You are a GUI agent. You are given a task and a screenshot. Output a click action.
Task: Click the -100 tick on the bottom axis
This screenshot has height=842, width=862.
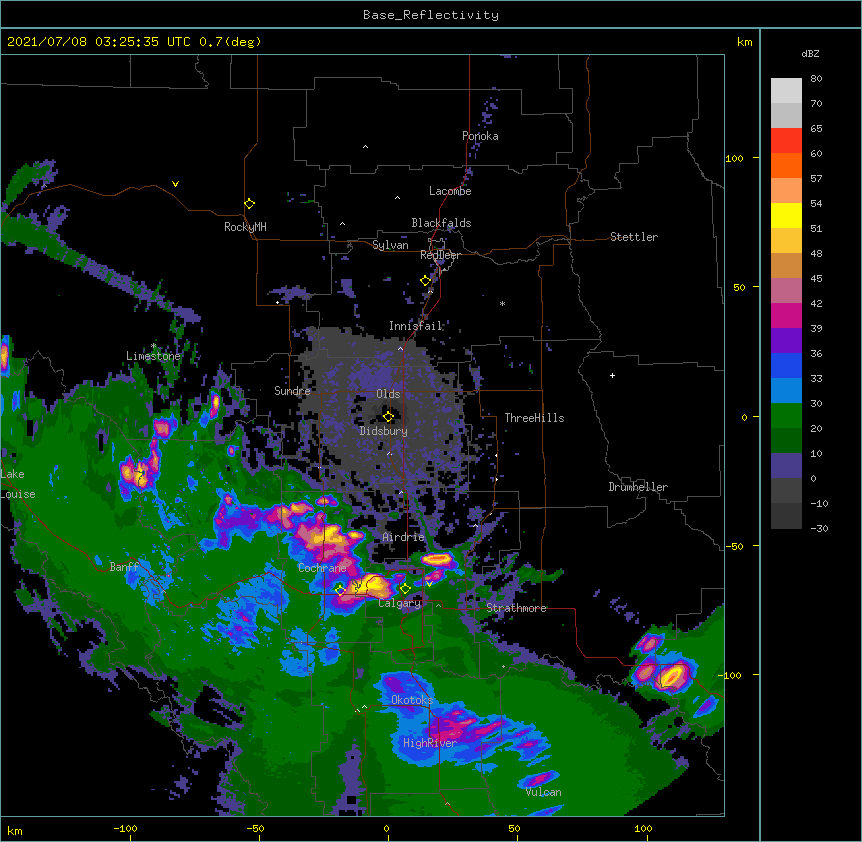(125, 828)
